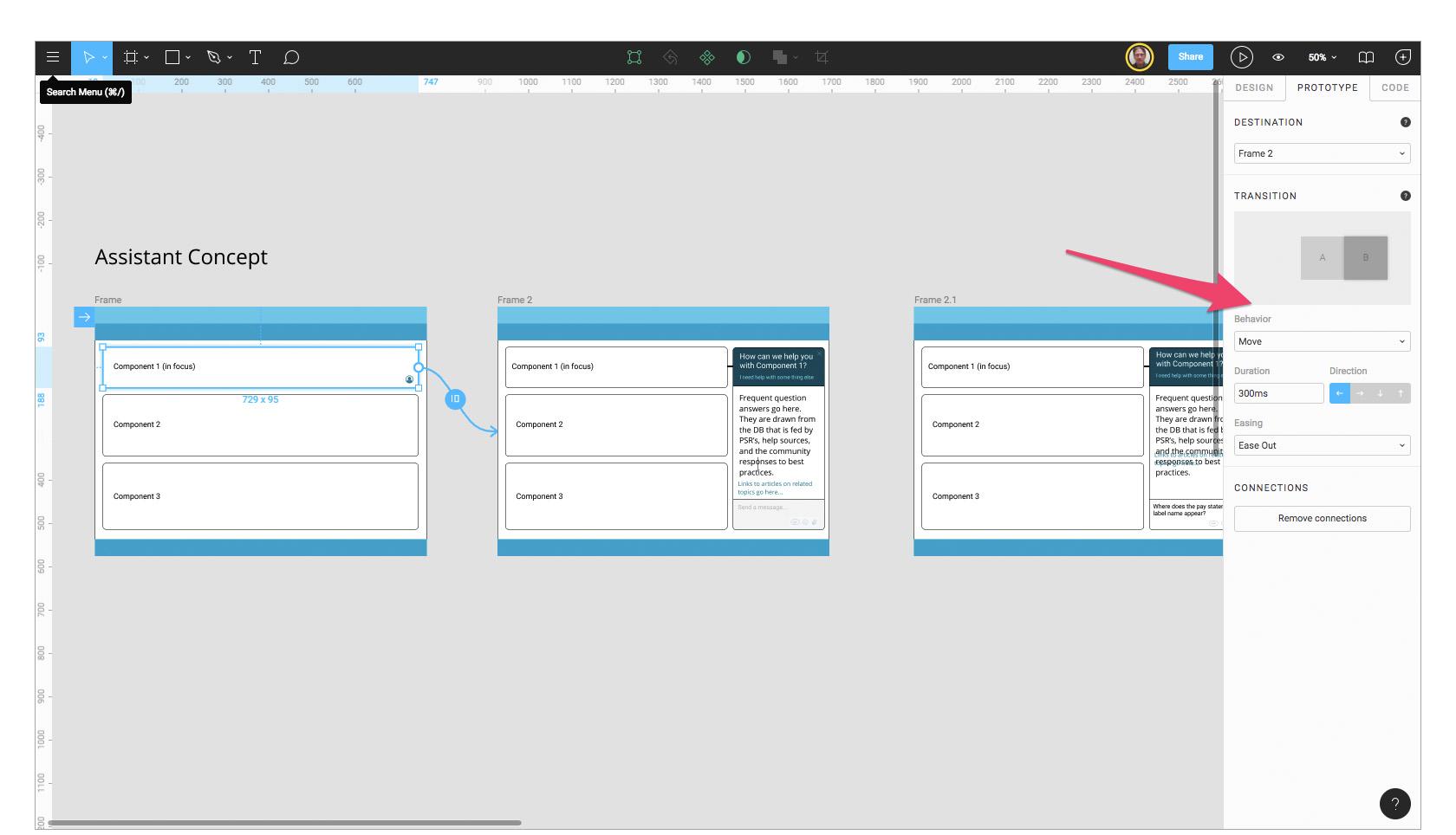This screenshot has height=835, width=1456.
Task: Select the downward transition direction arrow
Action: pos(1380,393)
